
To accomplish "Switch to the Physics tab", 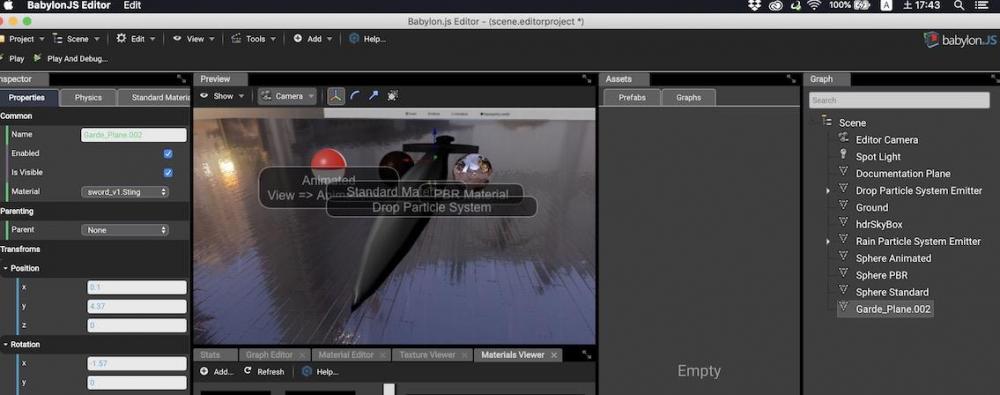I will click(x=88, y=98).
